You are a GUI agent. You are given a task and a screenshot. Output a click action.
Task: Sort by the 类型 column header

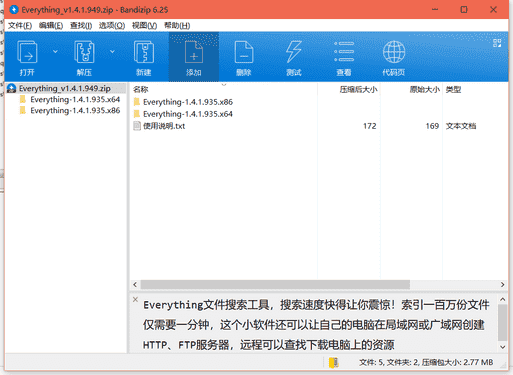pos(453,89)
